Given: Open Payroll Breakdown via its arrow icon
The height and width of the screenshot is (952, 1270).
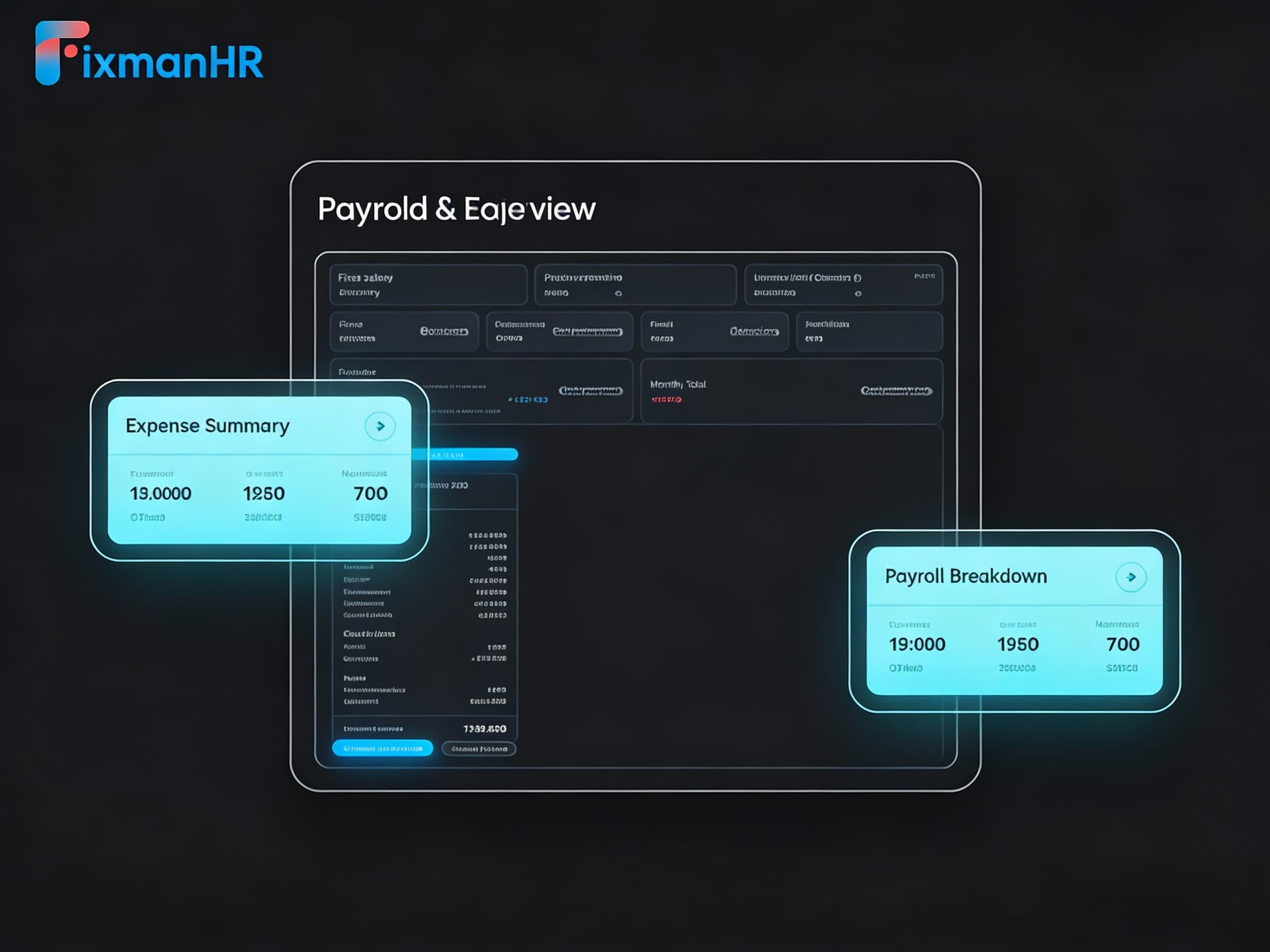Looking at the screenshot, I should 1132,577.
